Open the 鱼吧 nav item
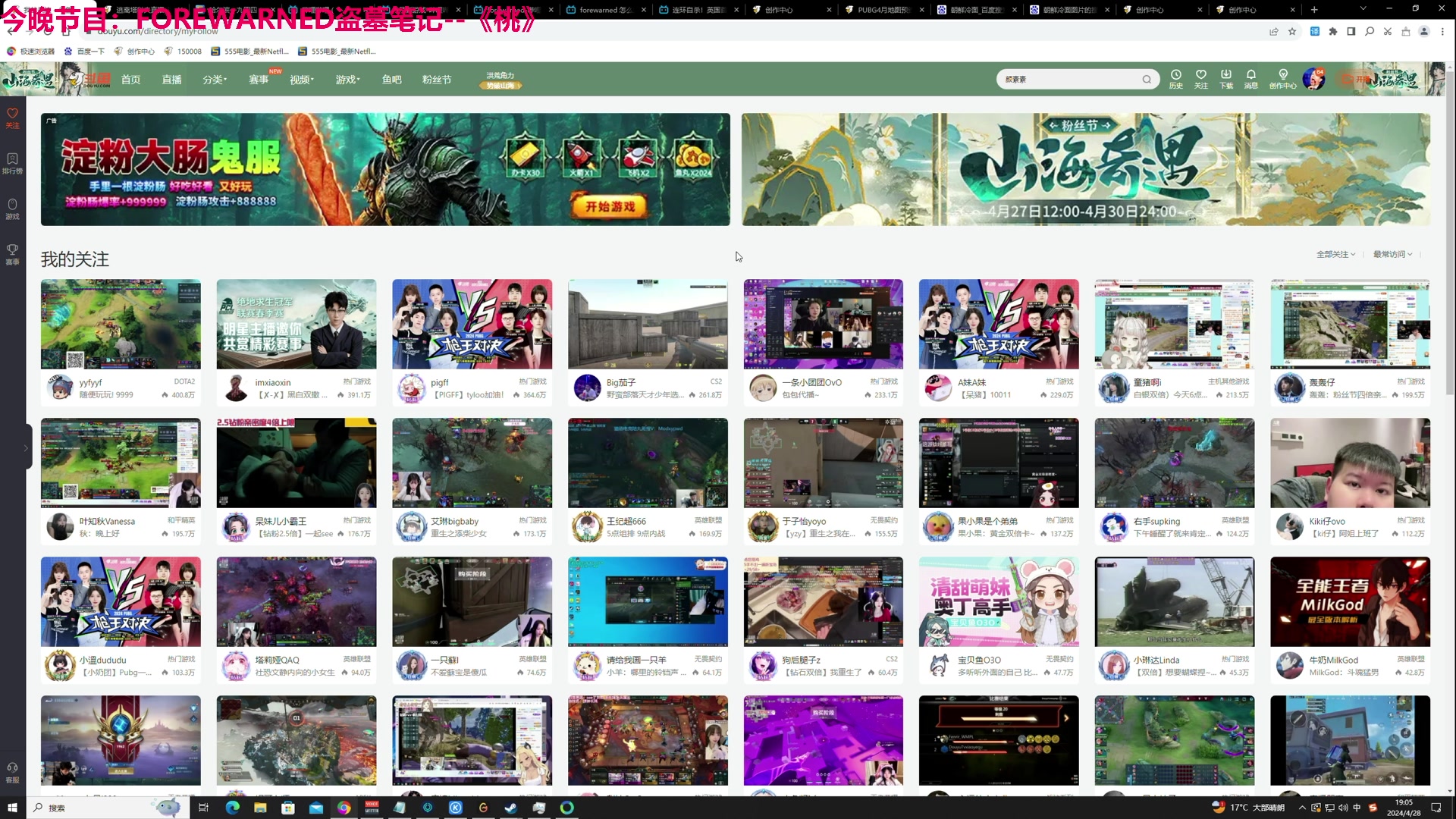The height and width of the screenshot is (819, 1456). click(391, 80)
